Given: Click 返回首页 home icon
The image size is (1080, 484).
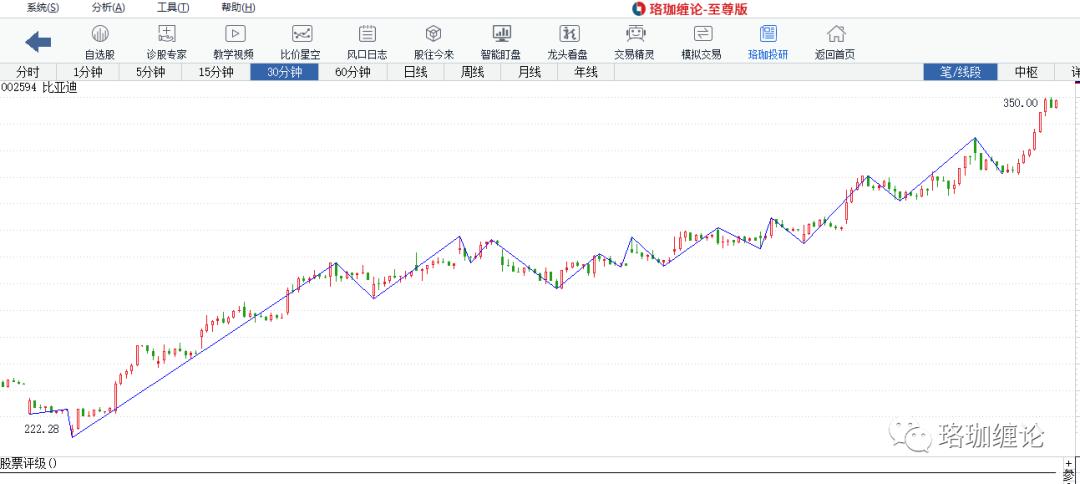Looking at the screenshot, I should [x=835, y=34].
